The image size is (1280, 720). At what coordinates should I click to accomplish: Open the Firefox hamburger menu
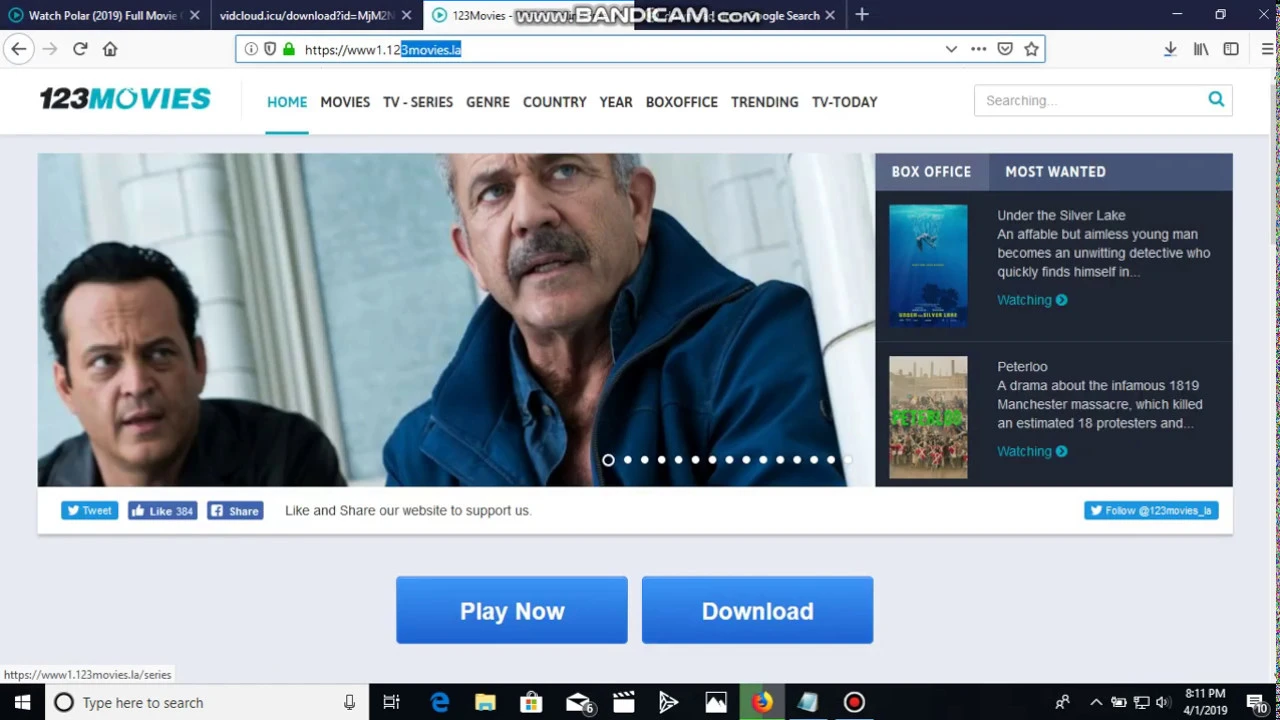tap(1268, 49)
